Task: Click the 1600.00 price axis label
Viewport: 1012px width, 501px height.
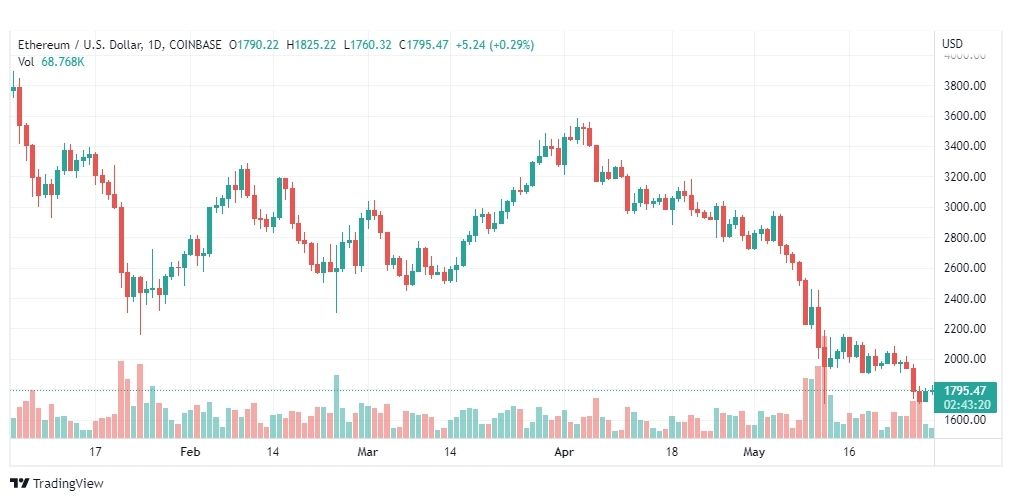Action: [964, 420]
